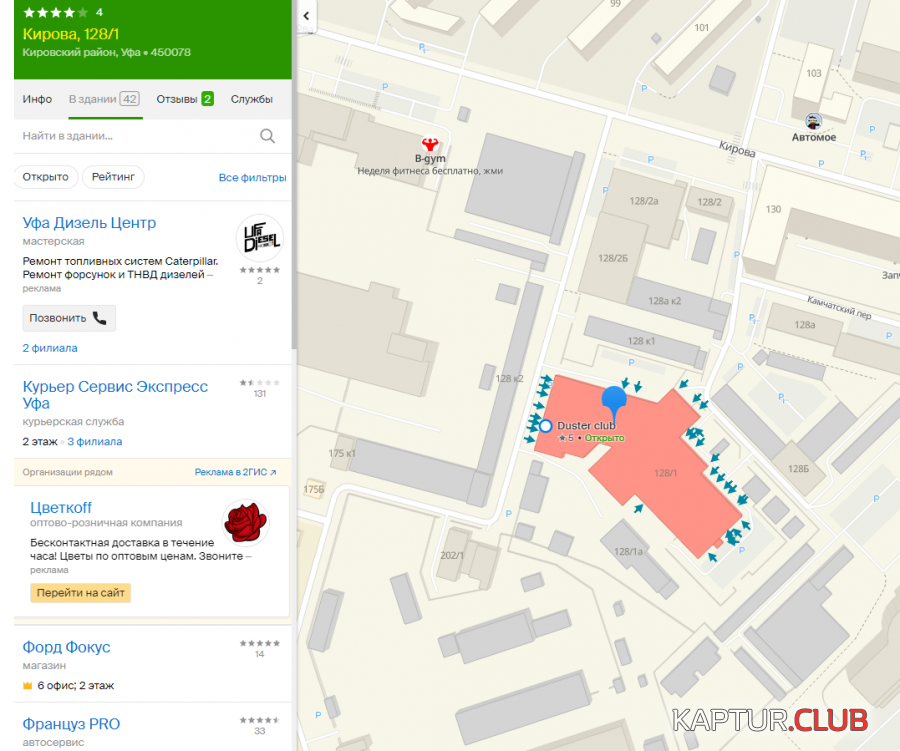This screenshot has width=900, height=751.
Task: Click the 128/1а building label
Action: click(x=629, y=552)
